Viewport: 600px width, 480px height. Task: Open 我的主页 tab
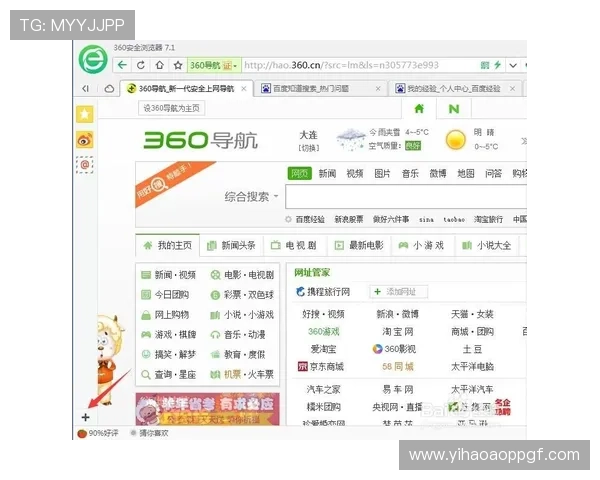click(168, 245)
